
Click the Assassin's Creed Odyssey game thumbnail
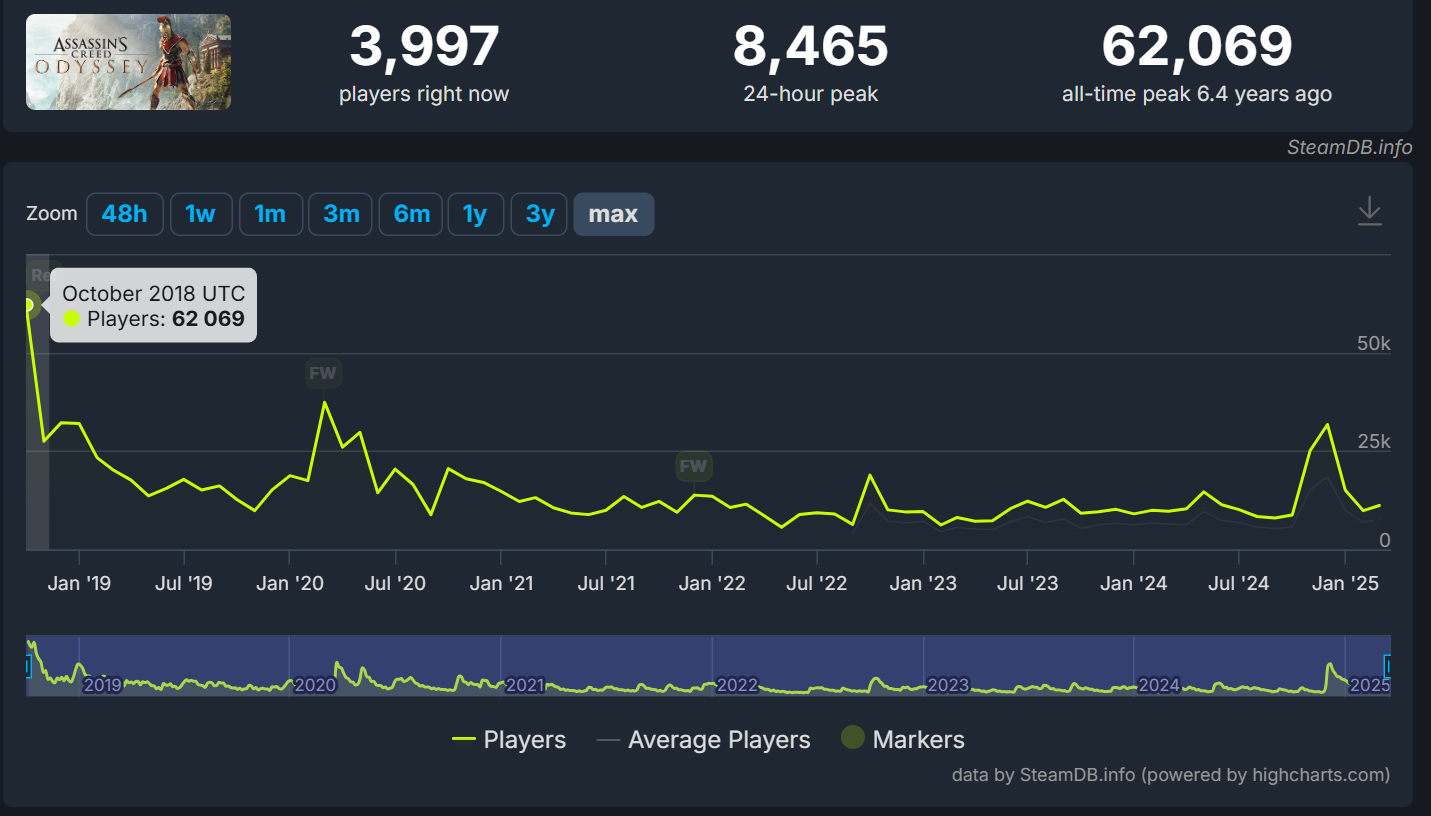coord(128,62)
